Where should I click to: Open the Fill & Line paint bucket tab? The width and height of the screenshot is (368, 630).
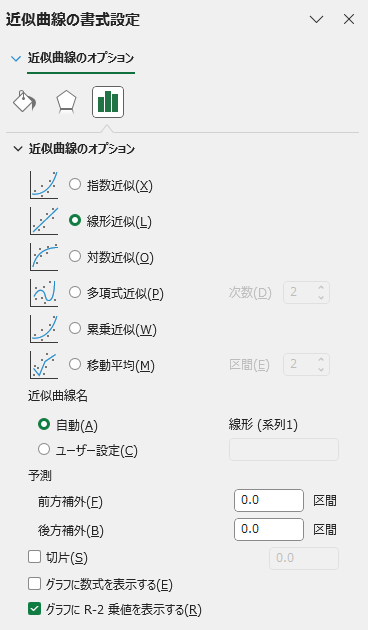coord(25,102)
